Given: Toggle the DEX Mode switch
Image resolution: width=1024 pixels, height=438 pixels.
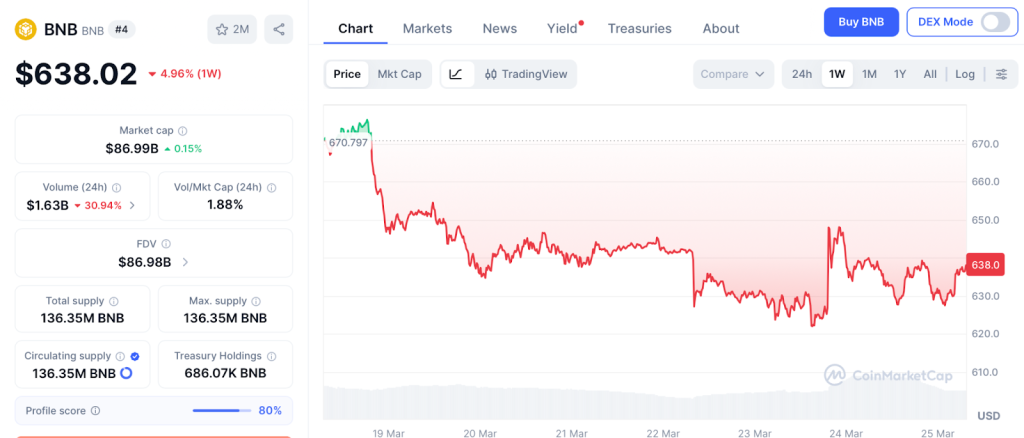Looking at the screenshot, I should (x=995, y=22).
